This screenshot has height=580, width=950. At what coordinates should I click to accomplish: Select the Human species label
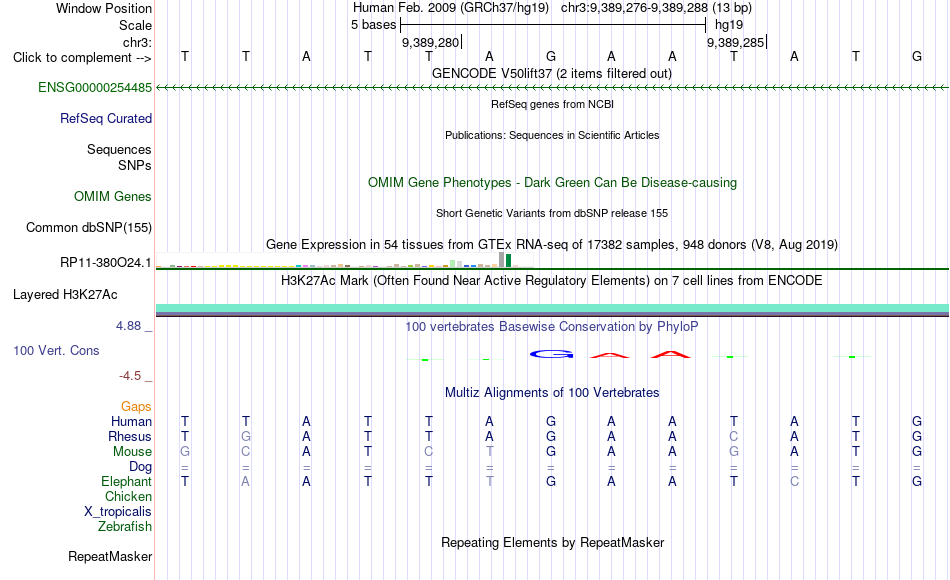click(x=131, y=421)
